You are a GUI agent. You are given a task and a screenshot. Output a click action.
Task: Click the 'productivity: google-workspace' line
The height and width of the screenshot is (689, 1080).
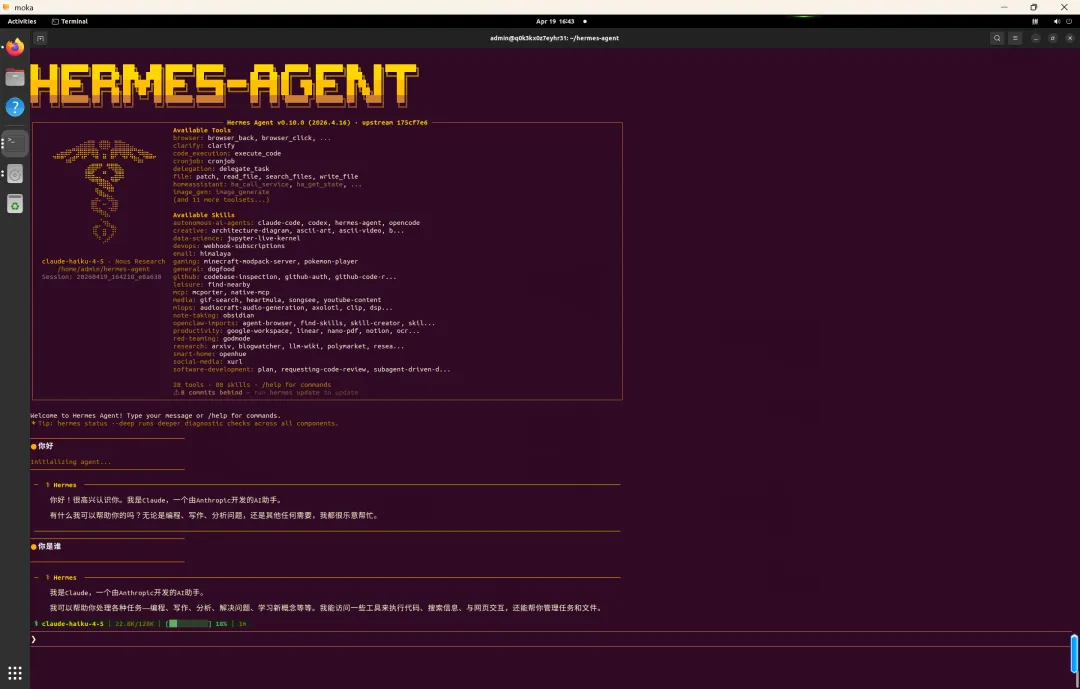point(296,331)
